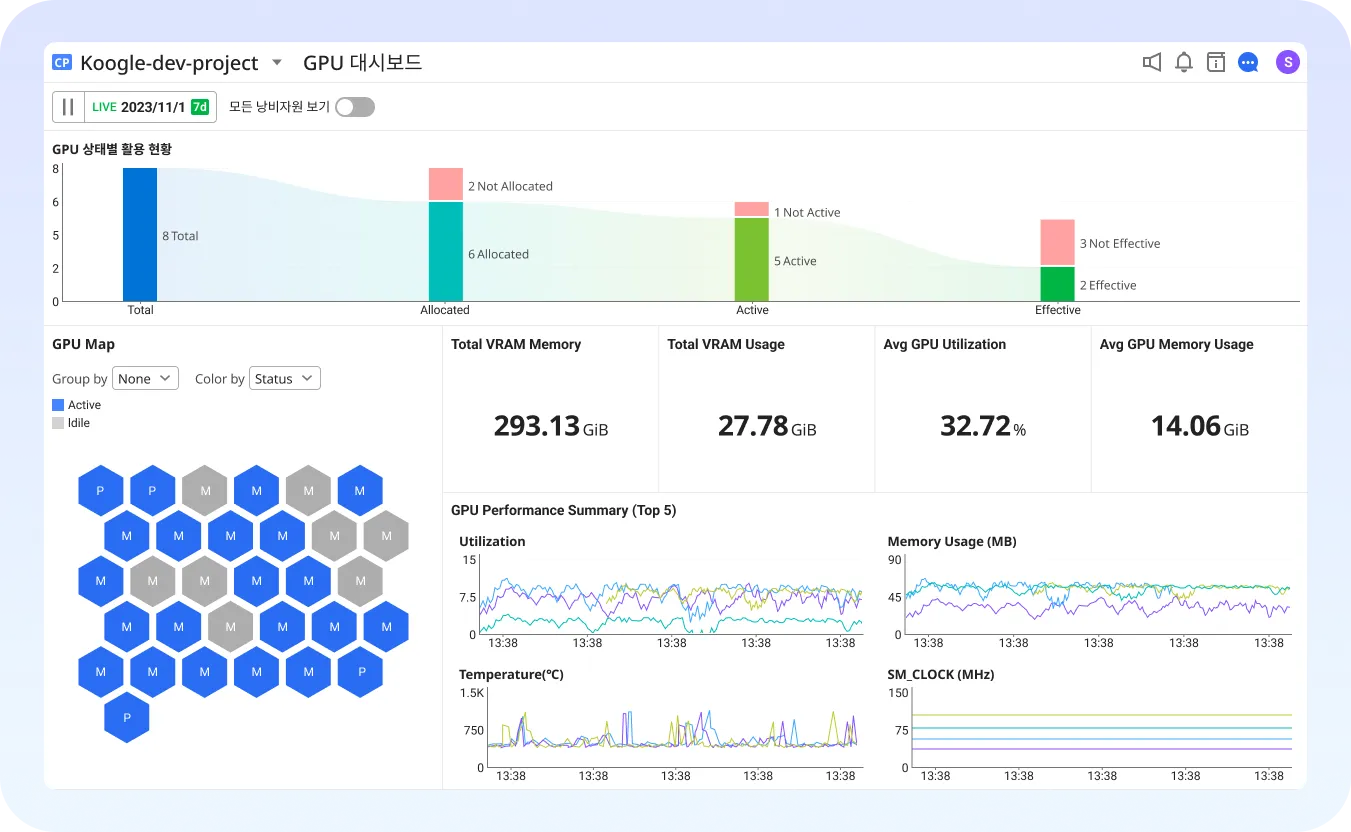Viewport: 1351px width, 832px height.
Task: Click the Memory Usage (MB) chart title
Action: pos(952,541)
